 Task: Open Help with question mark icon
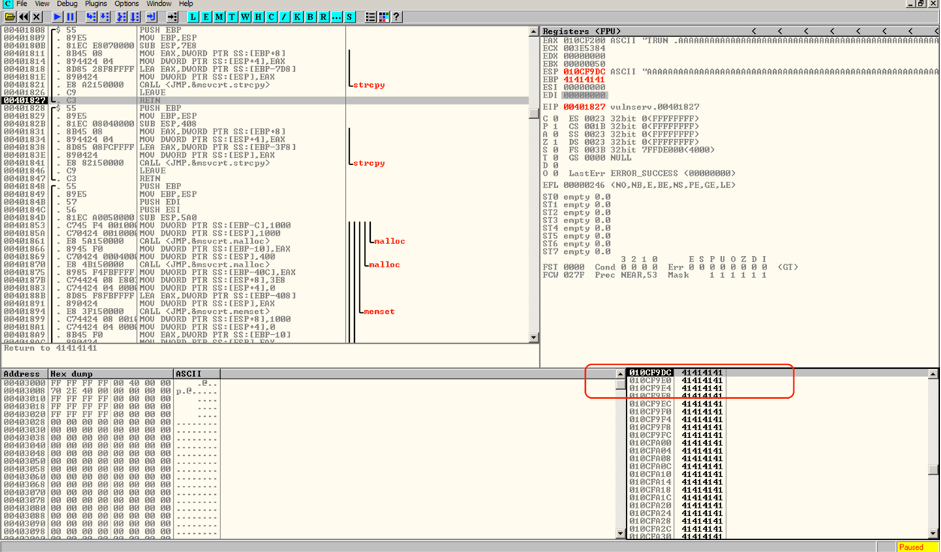tap(396, 17)
